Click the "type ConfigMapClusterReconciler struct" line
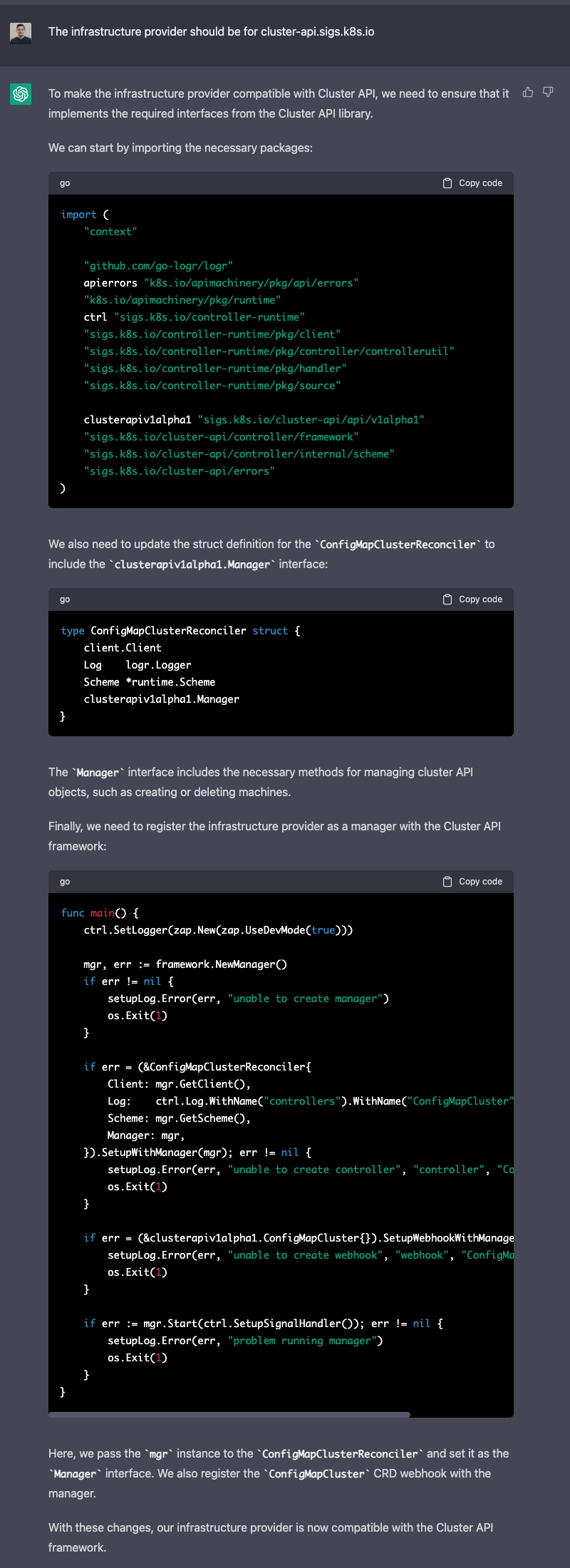The height and width of the screenshot is (1568, 570). (x=180, y=631)
